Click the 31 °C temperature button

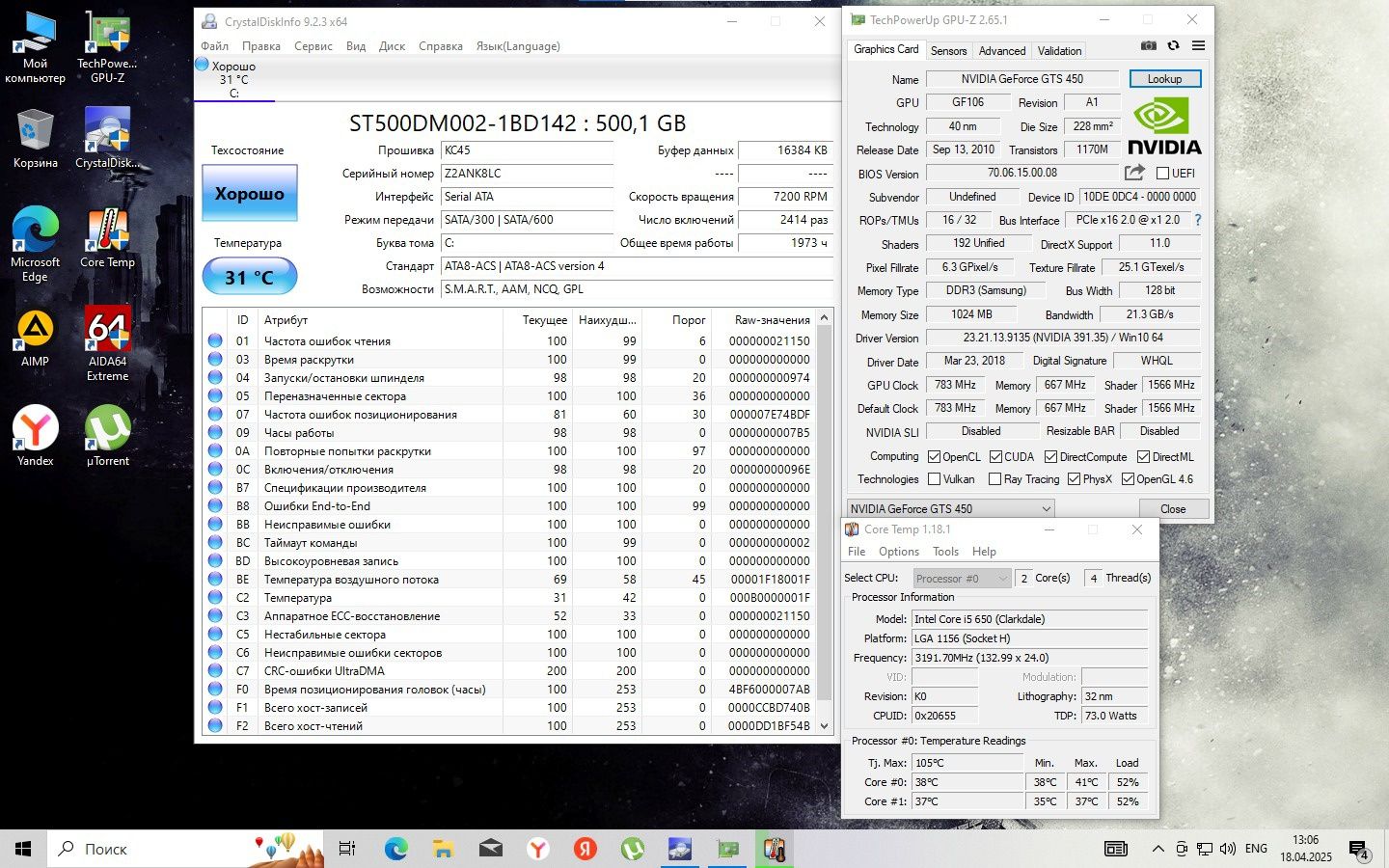(250, 278)
